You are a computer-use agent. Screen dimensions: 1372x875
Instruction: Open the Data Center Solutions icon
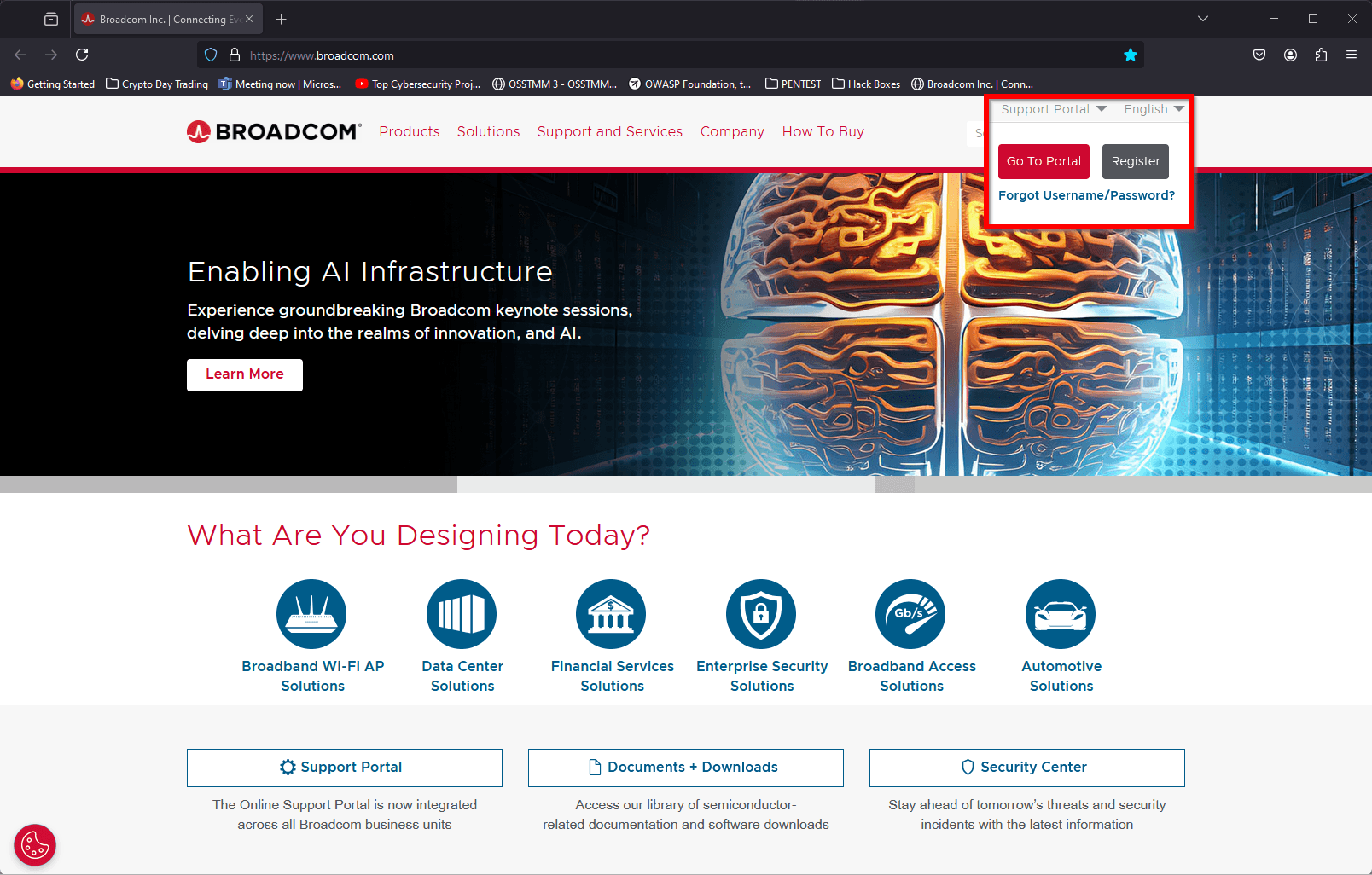pyautogui.click(x=462, y=614)
